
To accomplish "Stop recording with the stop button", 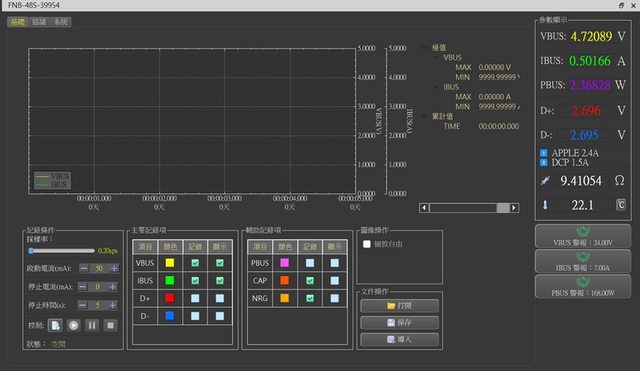I will [x=110, y=325].
